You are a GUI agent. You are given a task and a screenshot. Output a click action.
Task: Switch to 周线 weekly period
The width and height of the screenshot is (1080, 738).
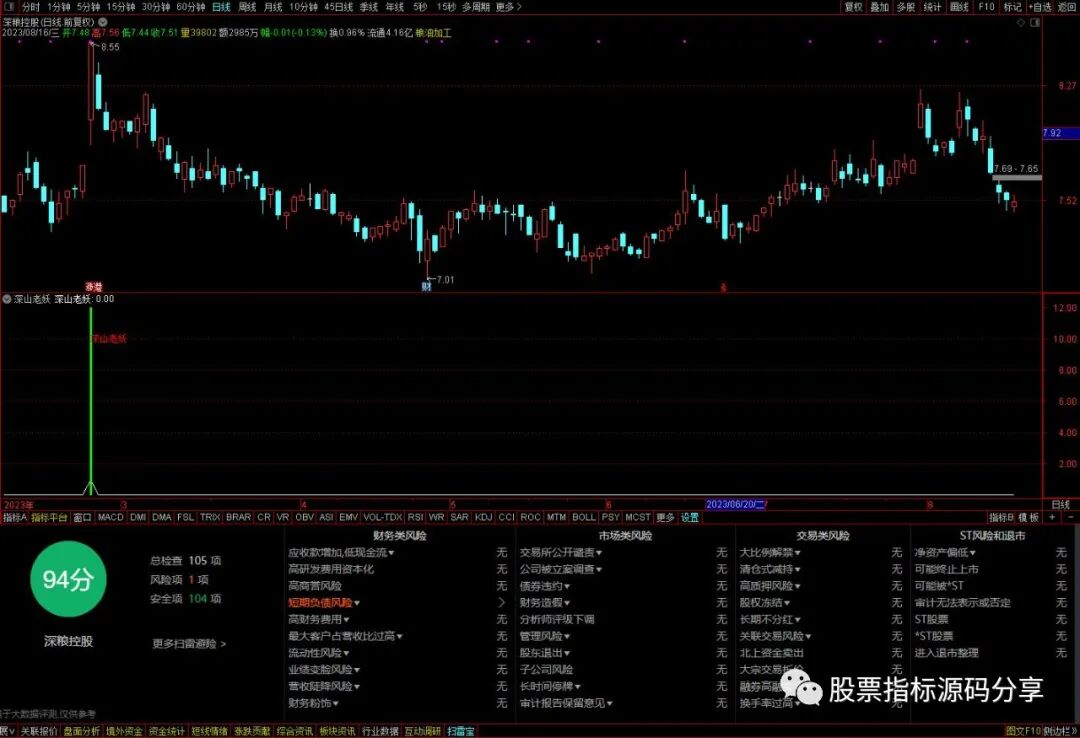click(x=247, y=7)
